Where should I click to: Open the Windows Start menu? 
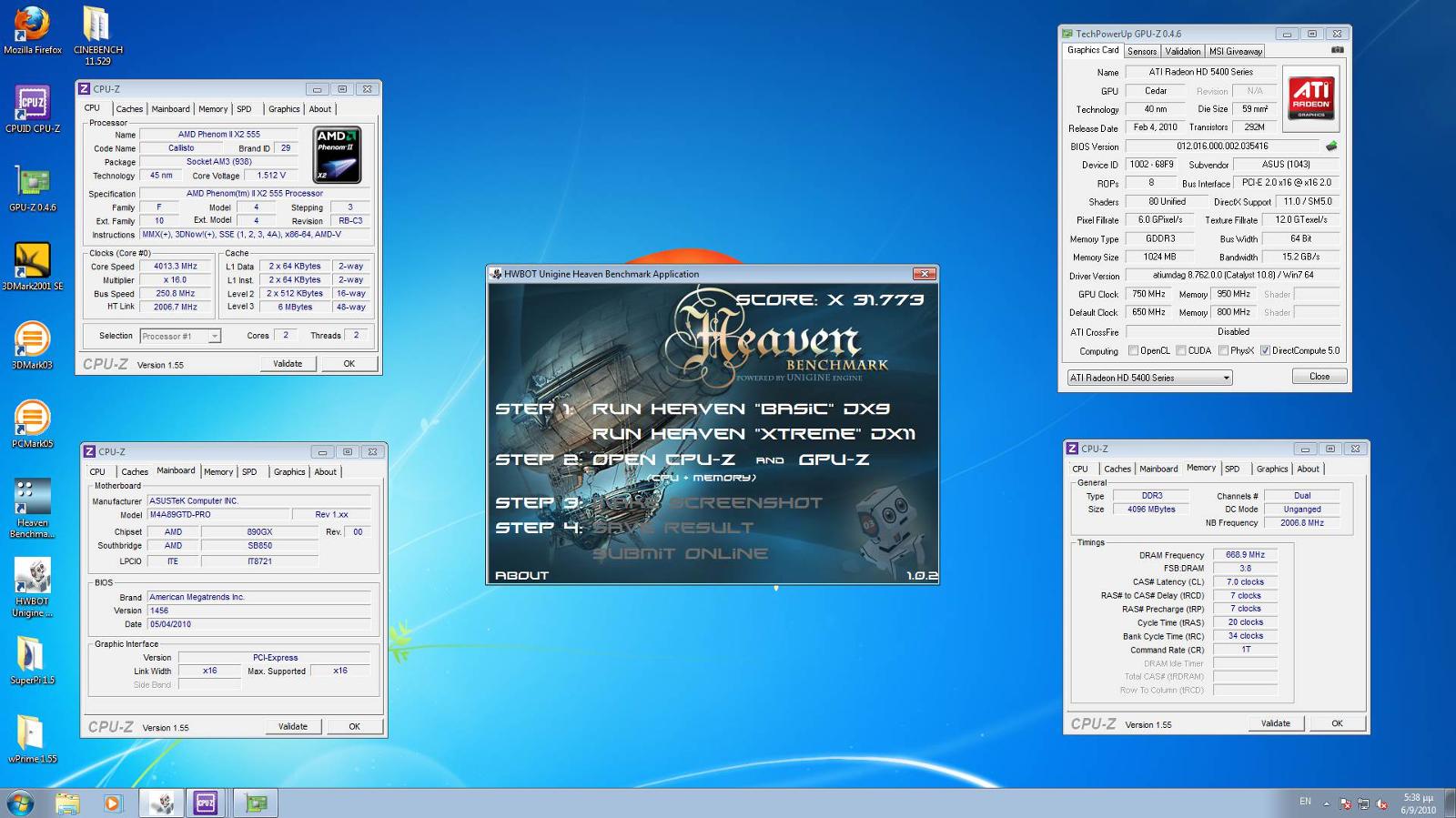pyautogui.click(x=20, y=803)
